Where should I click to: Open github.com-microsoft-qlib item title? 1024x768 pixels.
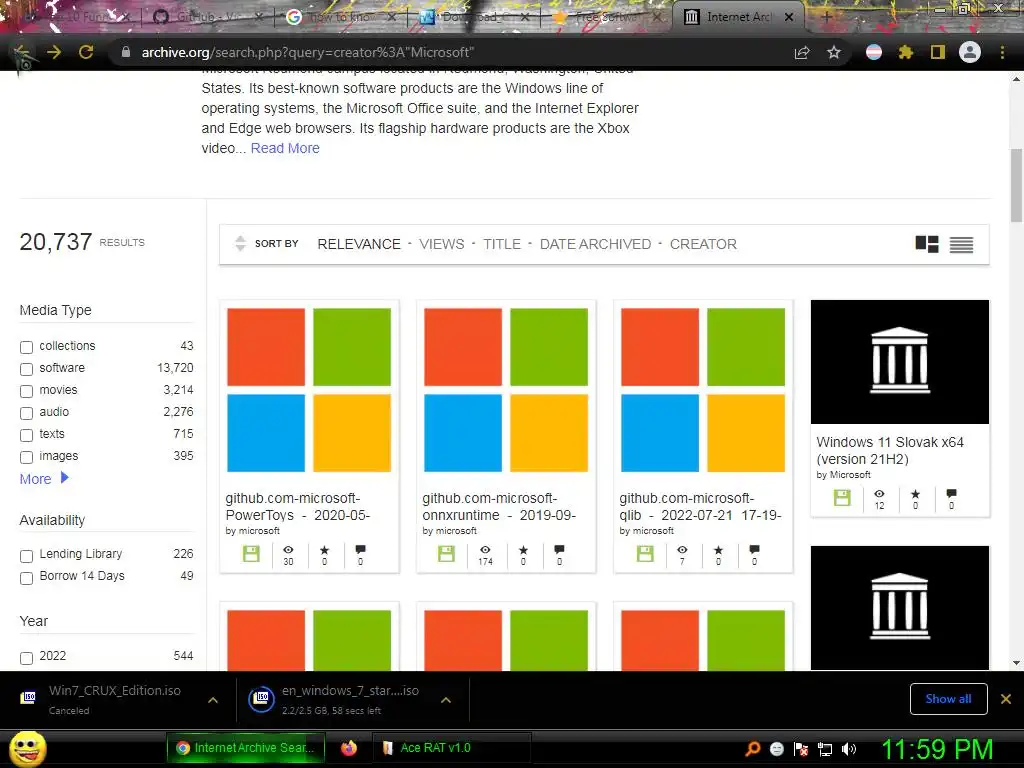coord(700,507)
